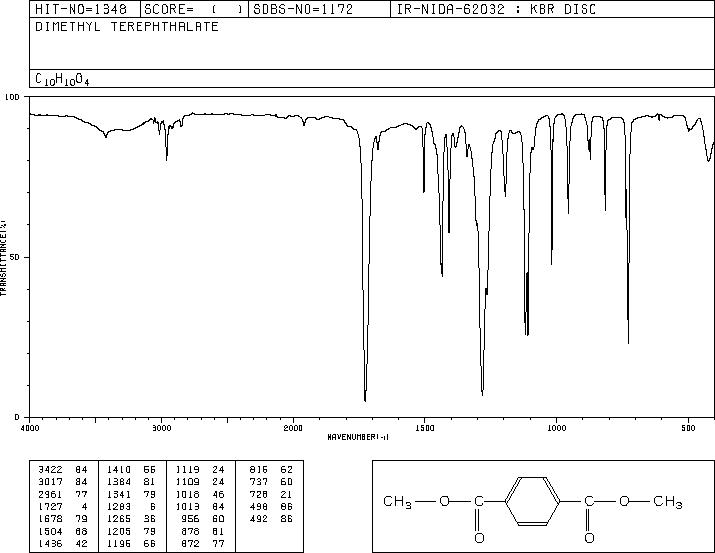The width and height of the screenshot is (715, 553).
Task: Select peak value 816 in the table
Action: (x=259, y=470)
